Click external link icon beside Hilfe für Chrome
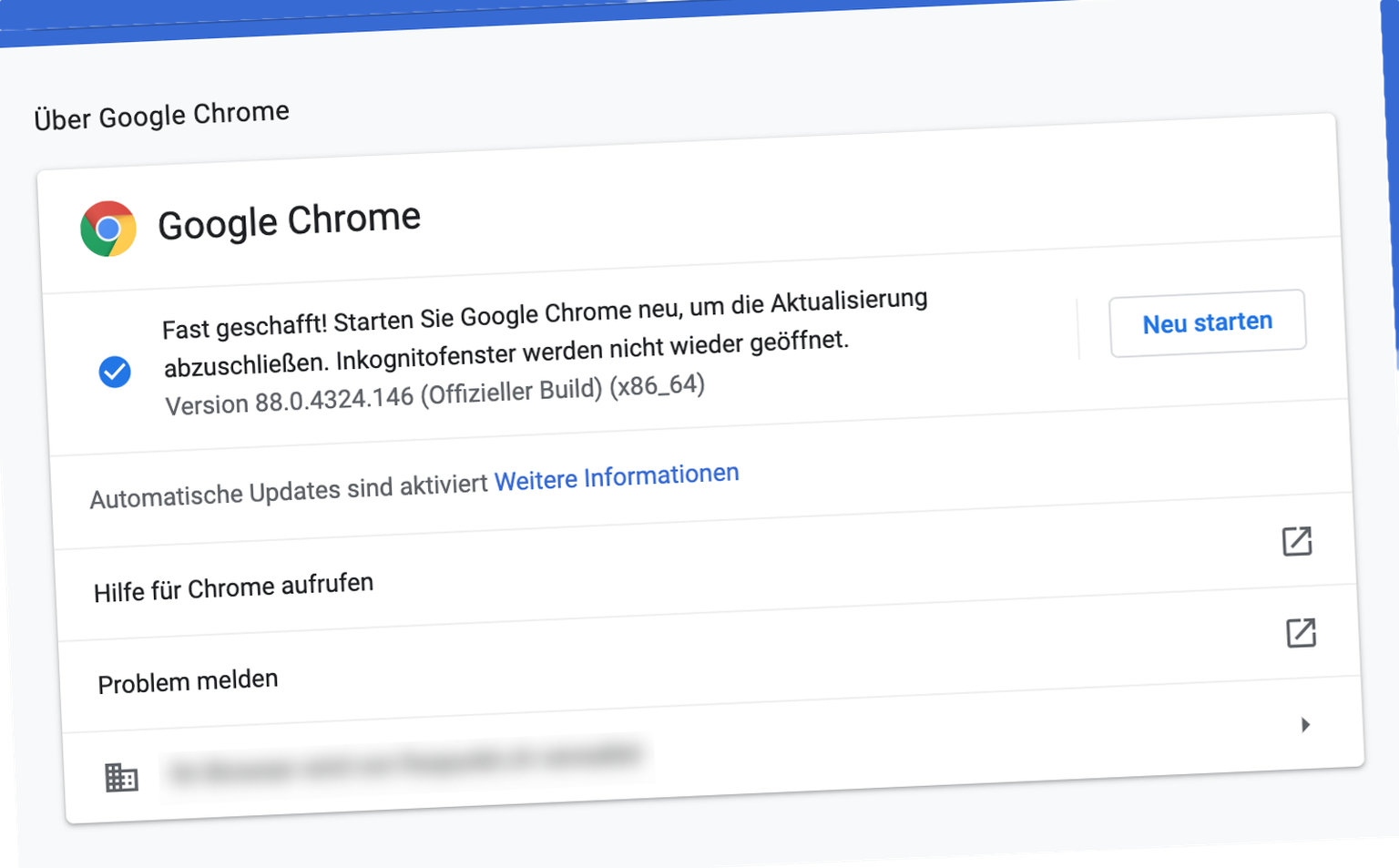Viewport: 1399px width, 868px height. (1296, 541)
